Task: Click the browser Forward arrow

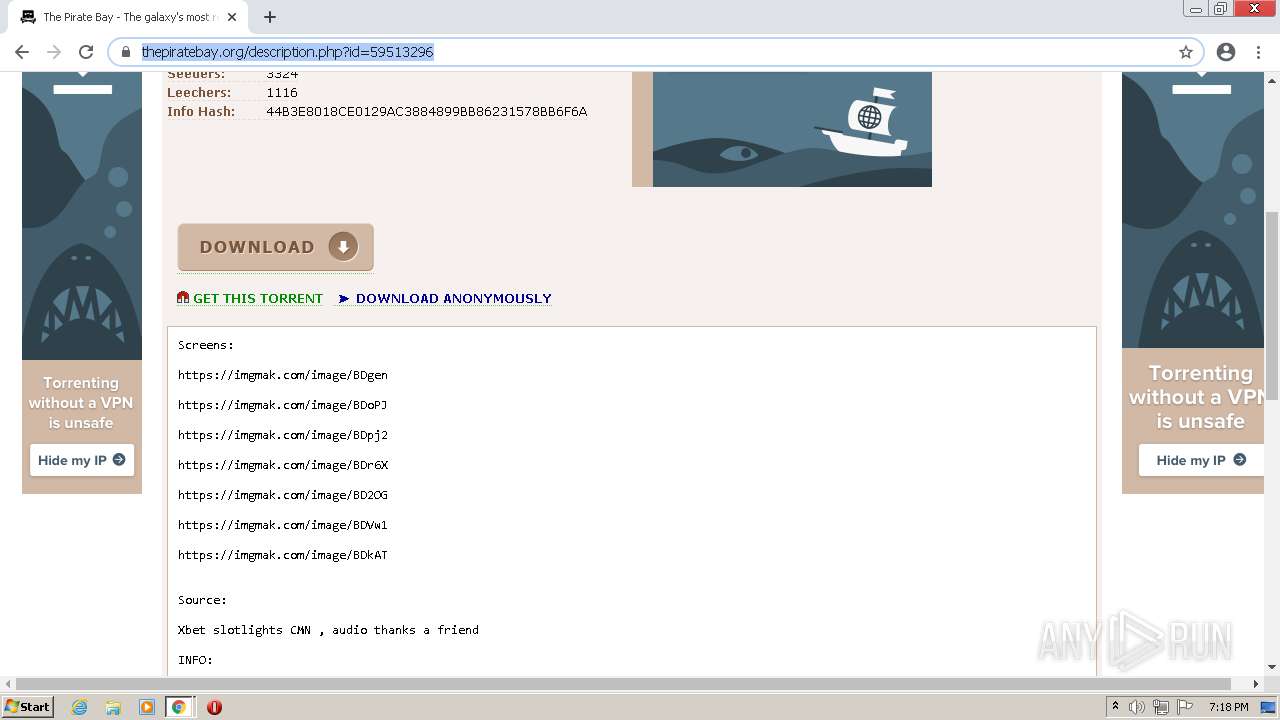Action: pos(54,52)
